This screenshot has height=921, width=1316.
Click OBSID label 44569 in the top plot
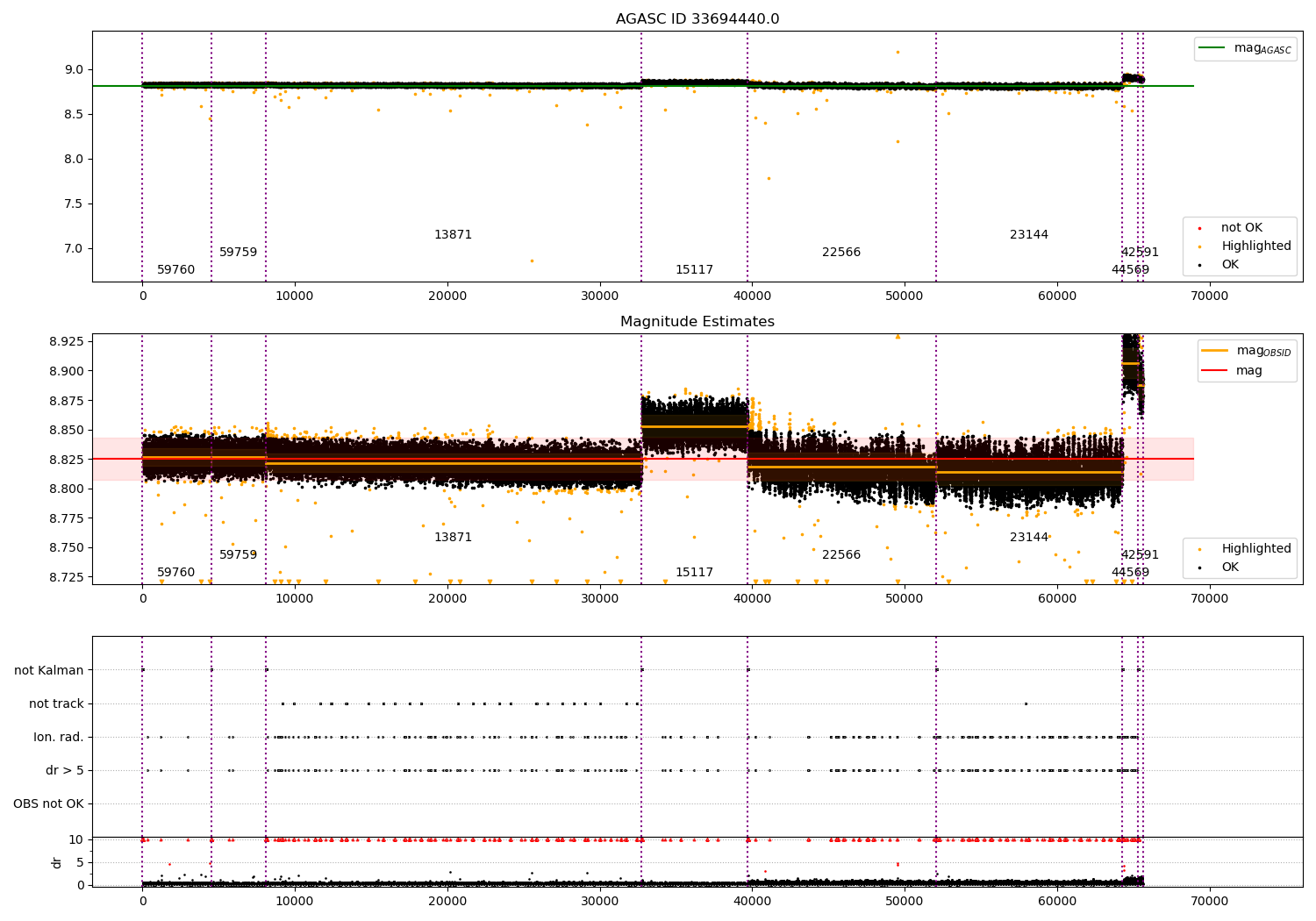pos(1130,270)
